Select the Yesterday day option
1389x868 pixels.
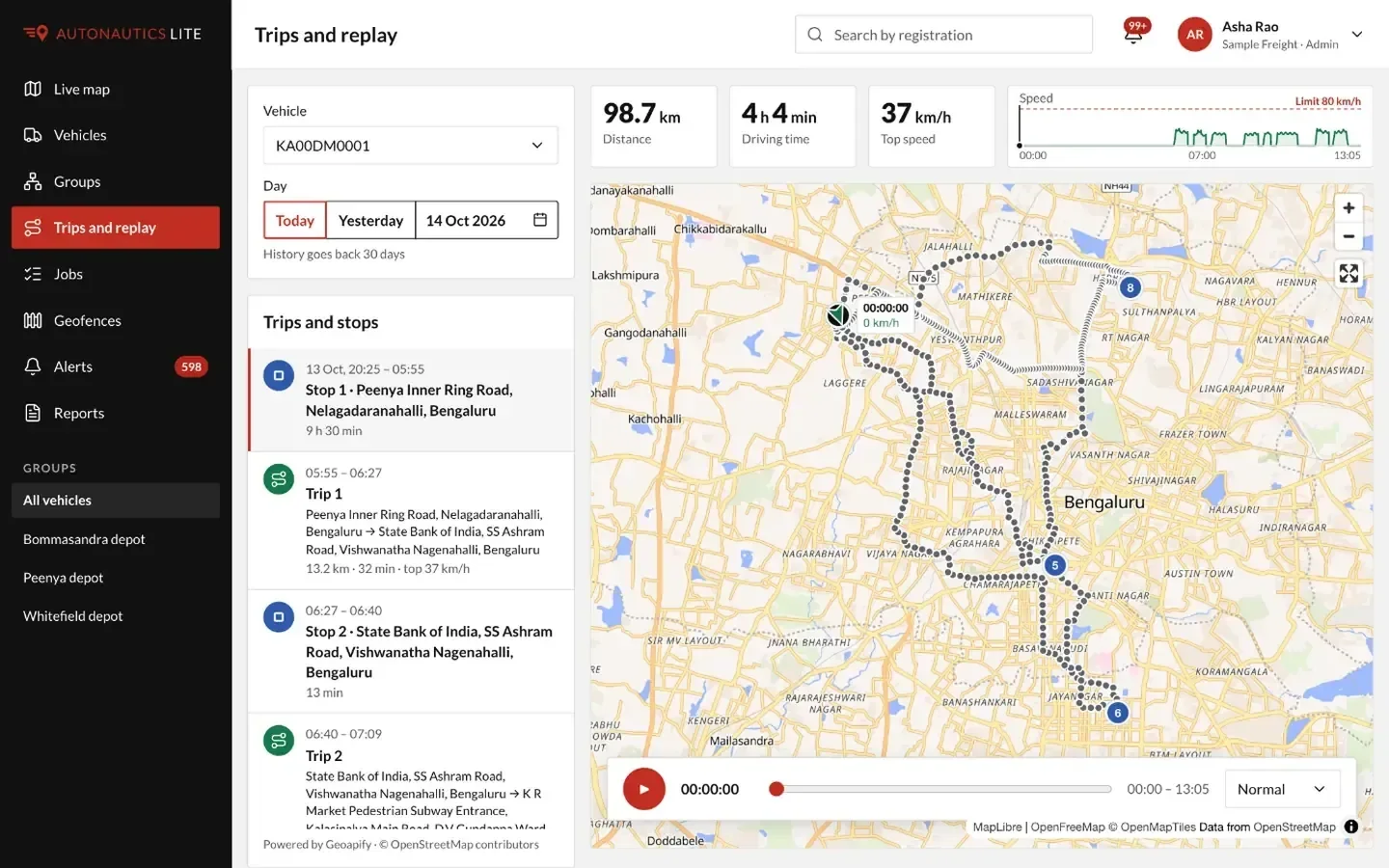(x=370, y=220)
